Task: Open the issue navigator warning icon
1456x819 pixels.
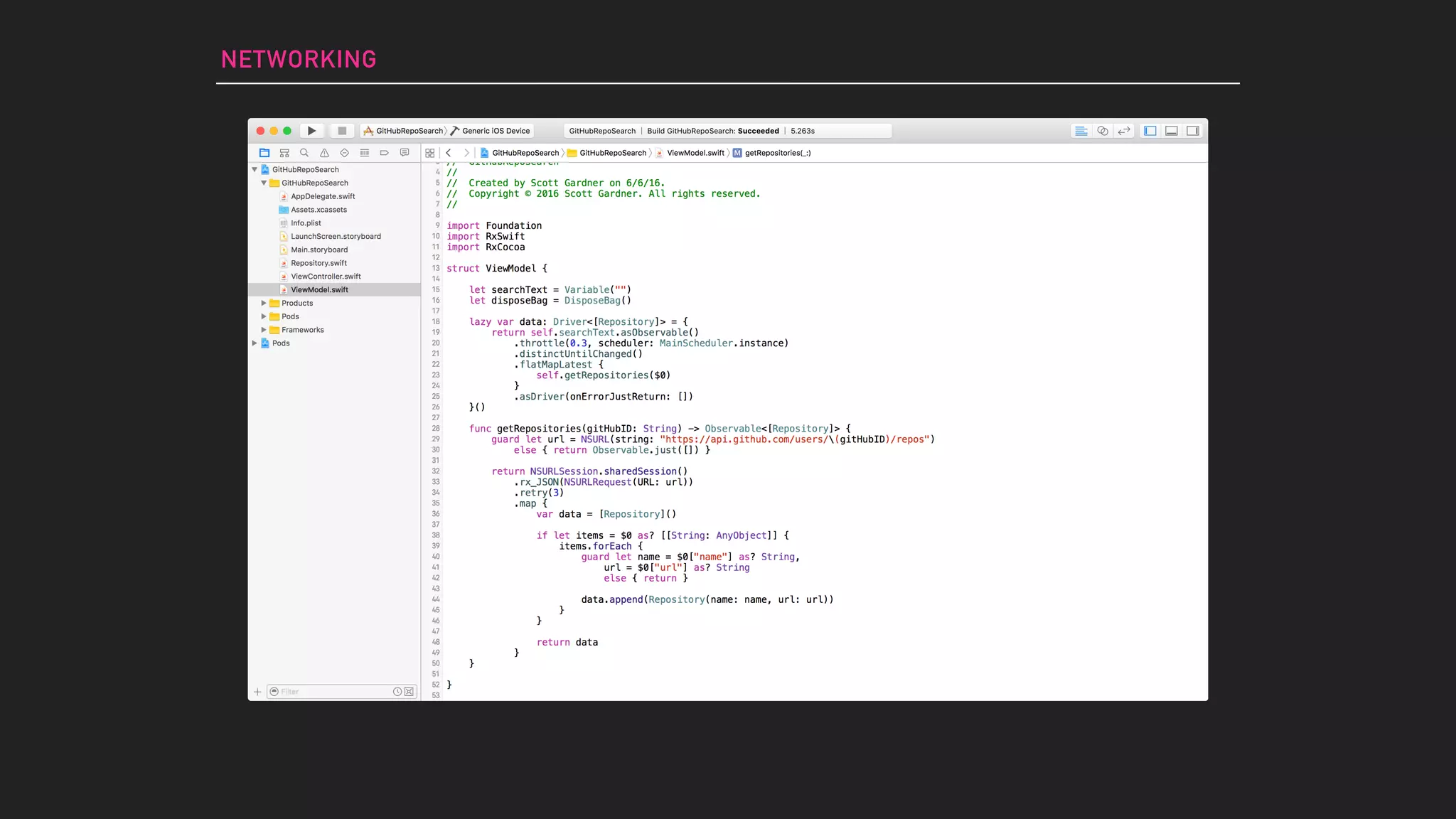Action: [324, 153]
